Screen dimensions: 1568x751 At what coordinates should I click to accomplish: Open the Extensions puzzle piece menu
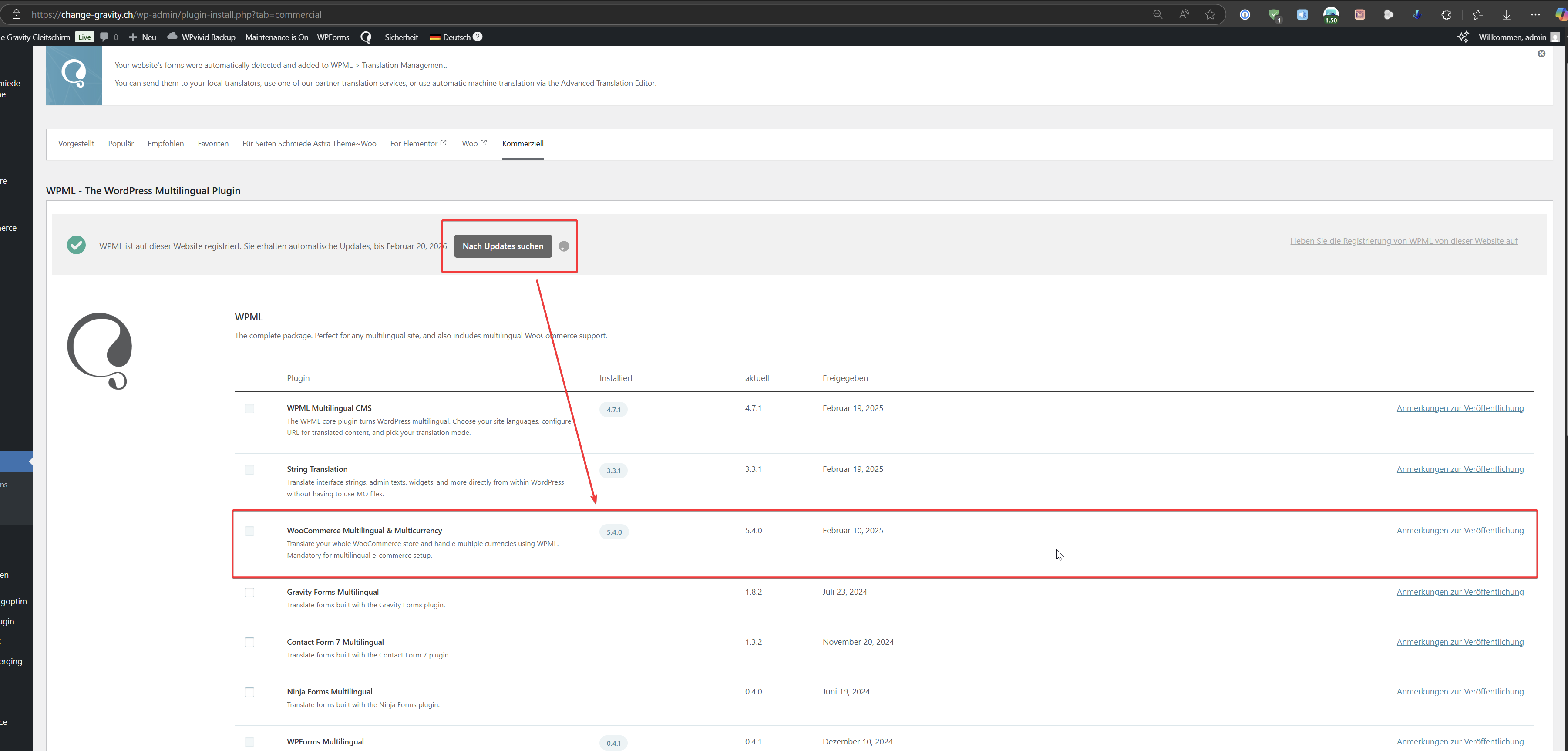pyautogui.click(x=1446, y=14)
